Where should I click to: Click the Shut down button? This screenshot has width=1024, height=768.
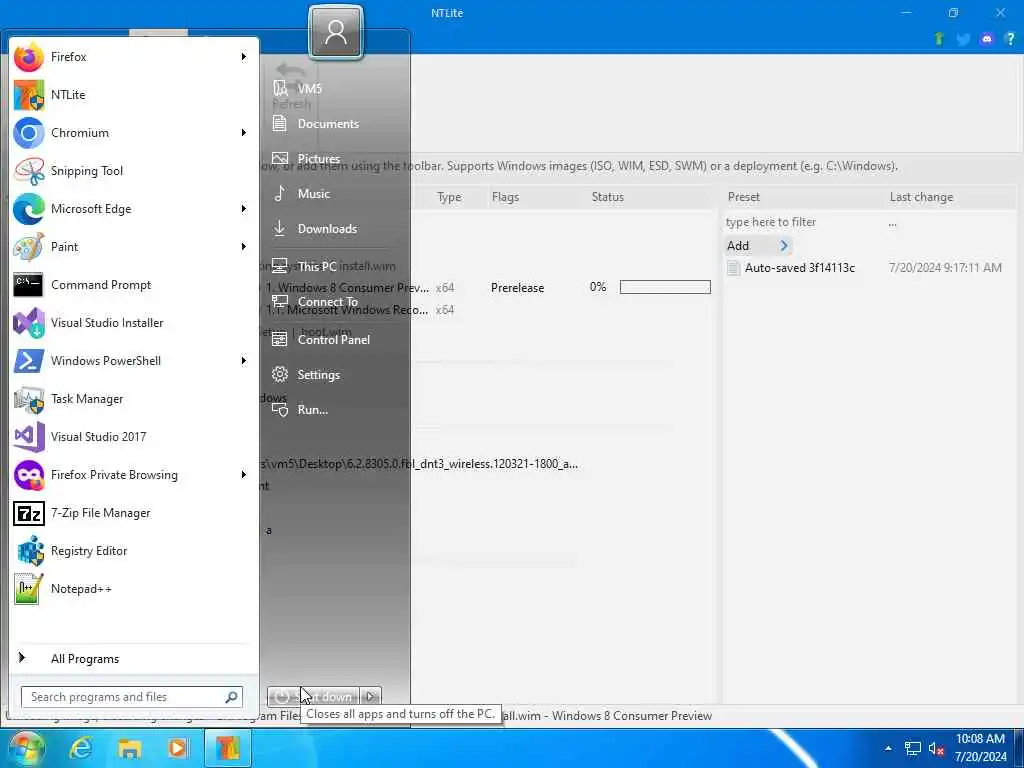pyautogui.click(x=313, y=697)
